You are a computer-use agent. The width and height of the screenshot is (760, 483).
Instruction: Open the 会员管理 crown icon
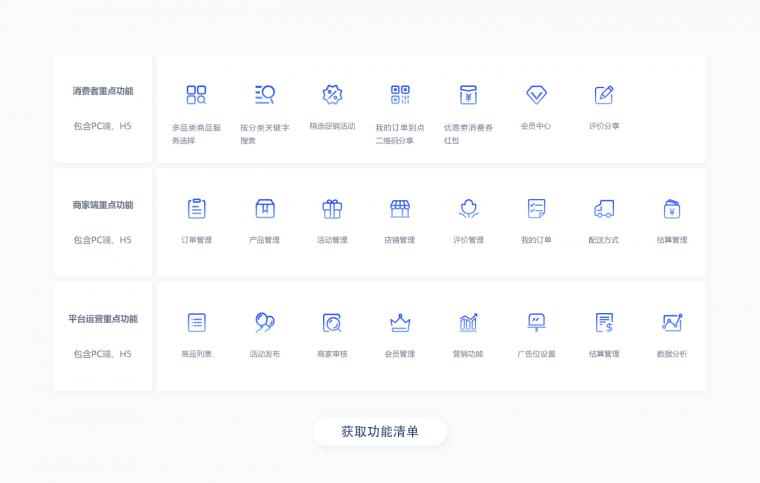(400, 323)
